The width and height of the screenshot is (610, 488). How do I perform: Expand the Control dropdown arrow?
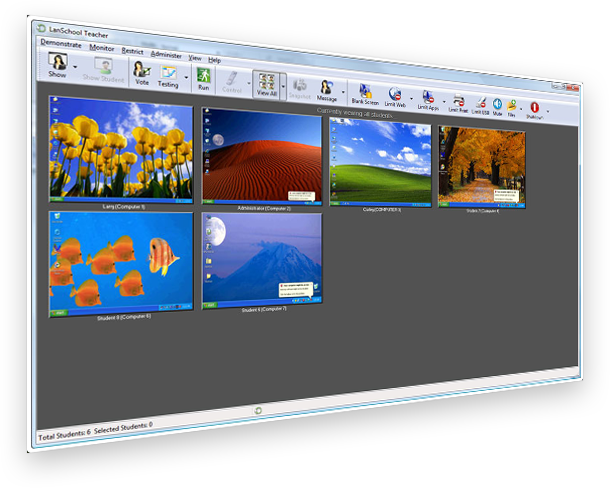249,83
